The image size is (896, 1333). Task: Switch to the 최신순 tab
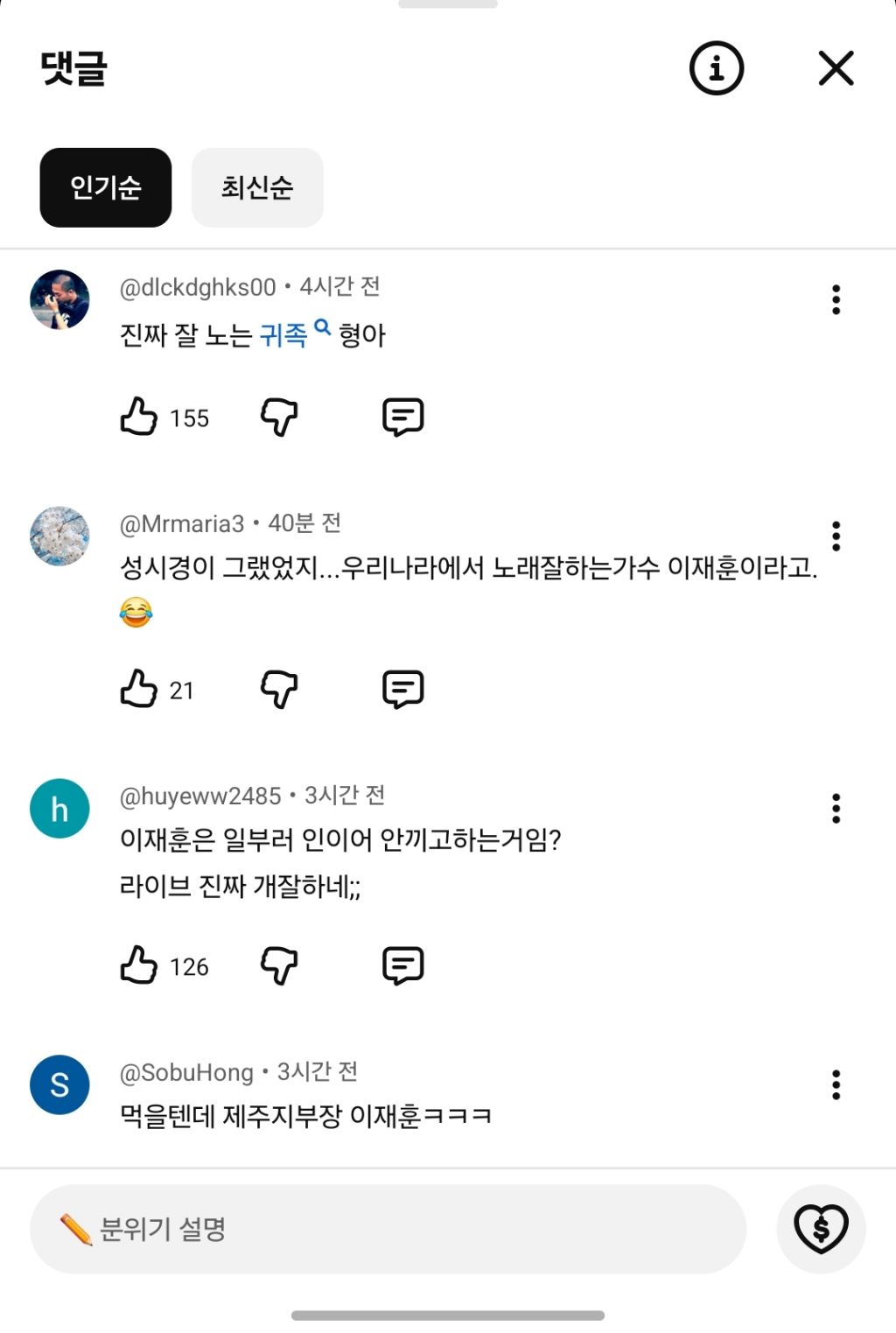point(257,187)
